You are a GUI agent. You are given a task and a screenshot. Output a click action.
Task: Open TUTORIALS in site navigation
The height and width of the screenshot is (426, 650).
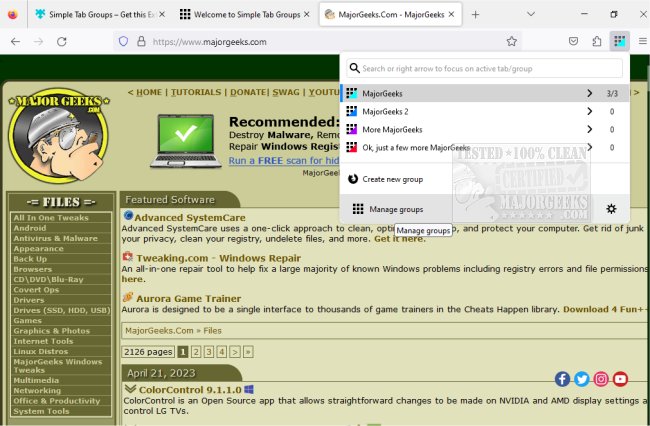tap(196, 92)
